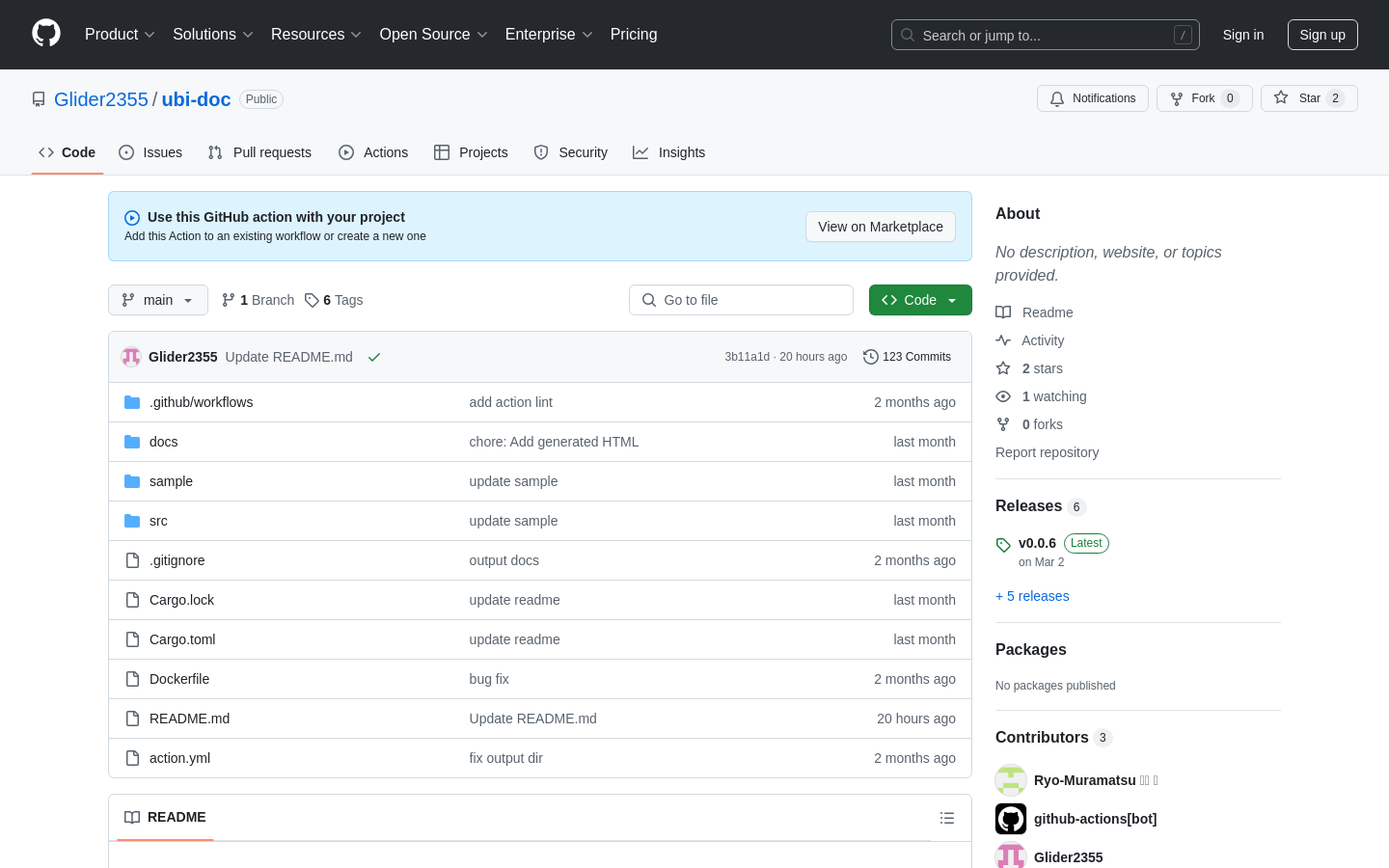Open the Cargo.toml file
Screen dimensions: 1389x868
click(182, 639)
